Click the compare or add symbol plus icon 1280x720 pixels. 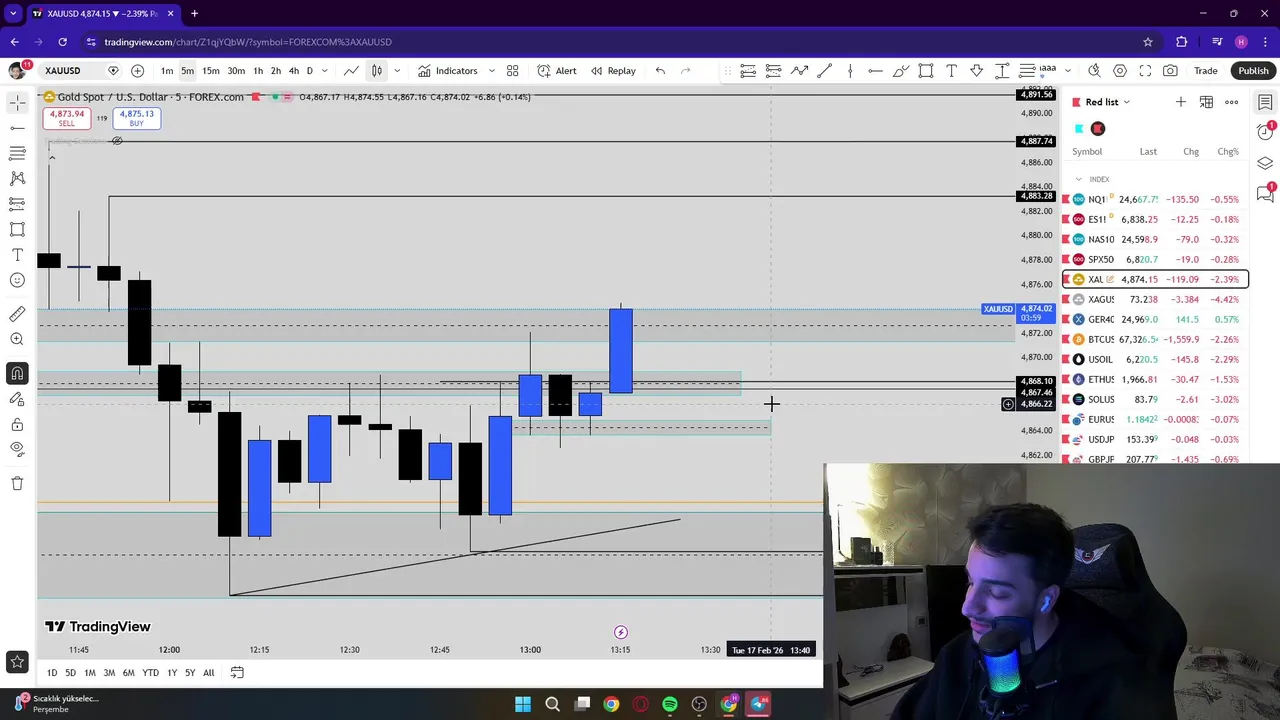137,71
